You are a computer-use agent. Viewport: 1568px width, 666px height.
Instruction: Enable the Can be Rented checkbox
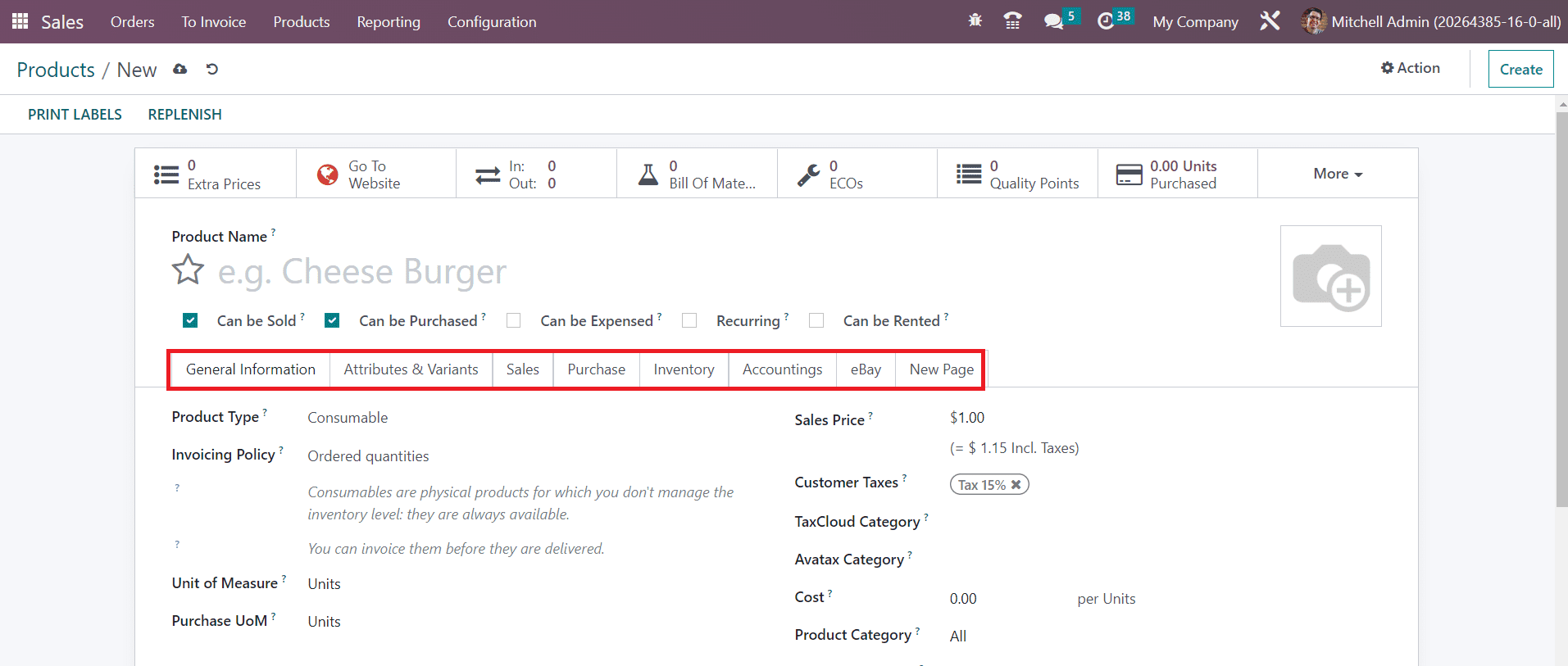[816, 320]
